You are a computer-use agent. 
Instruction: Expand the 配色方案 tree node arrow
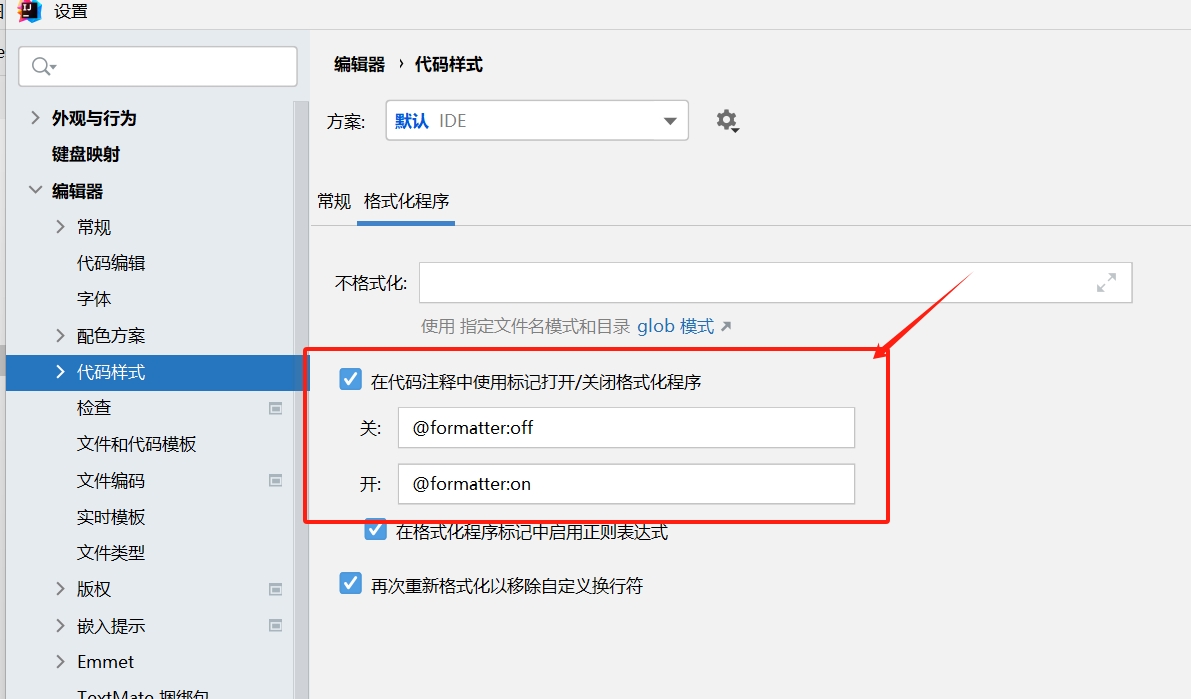point(60,335)
